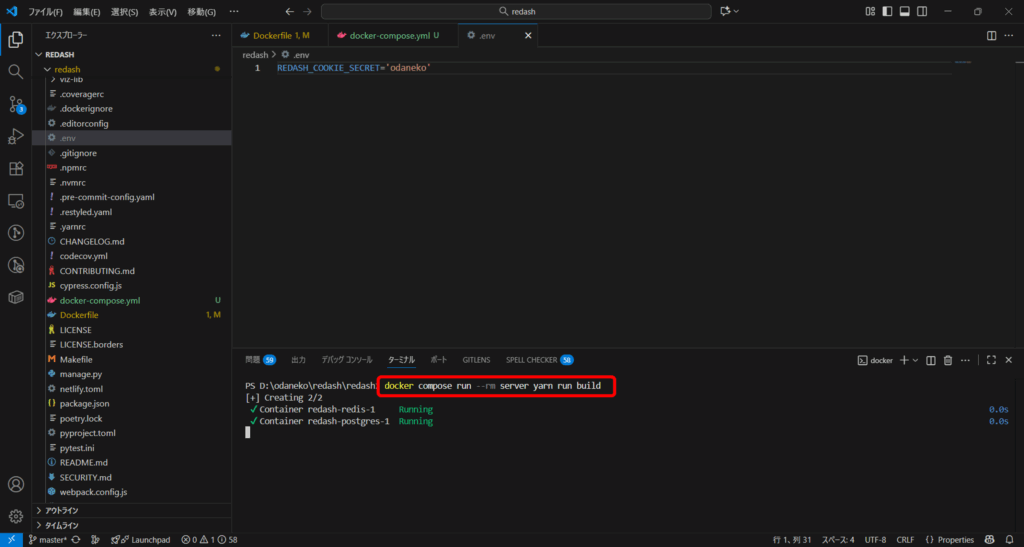Screen dimensions: 1024x547
Task: Open the Source Control view icon
Action: point(16,104)
